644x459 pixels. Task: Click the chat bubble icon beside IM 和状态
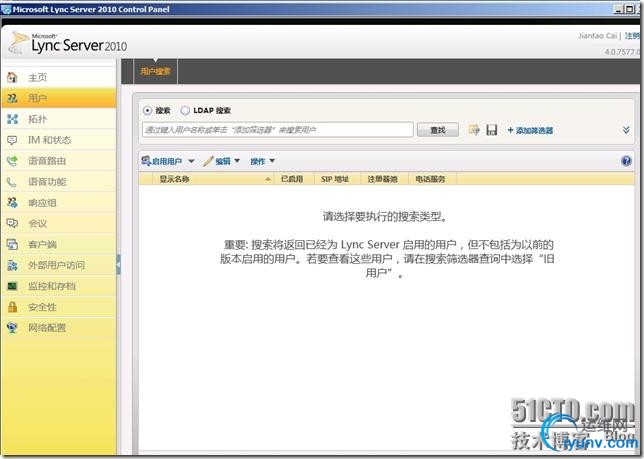click(12, 140)
